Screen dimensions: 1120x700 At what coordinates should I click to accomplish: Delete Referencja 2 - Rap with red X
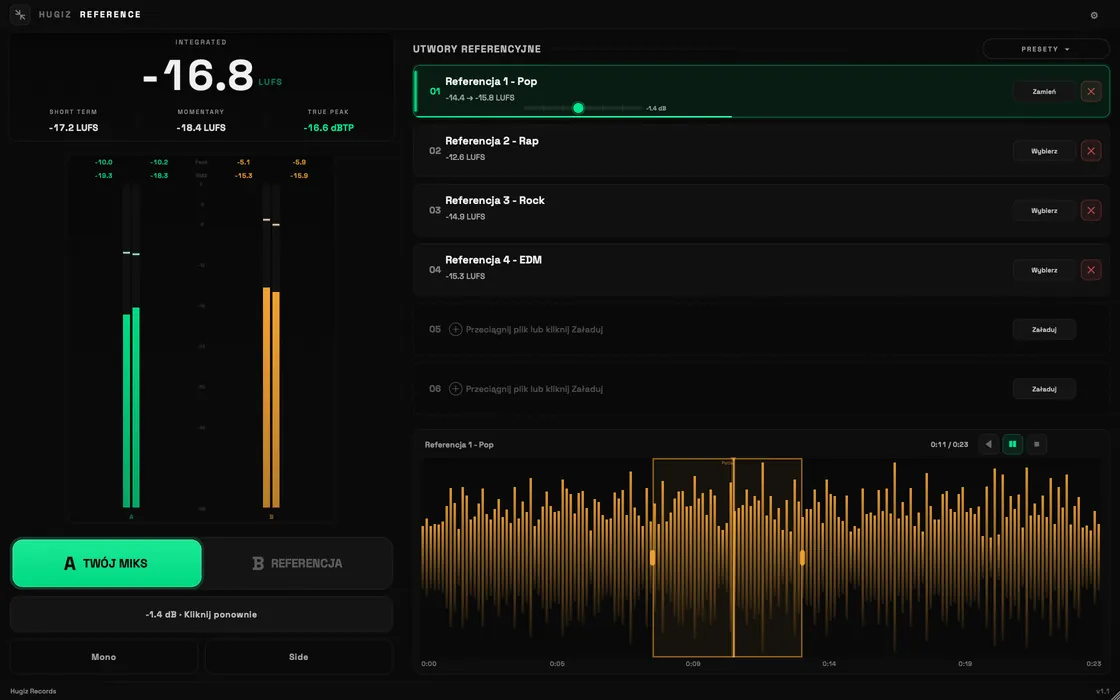coord(1091,151)
